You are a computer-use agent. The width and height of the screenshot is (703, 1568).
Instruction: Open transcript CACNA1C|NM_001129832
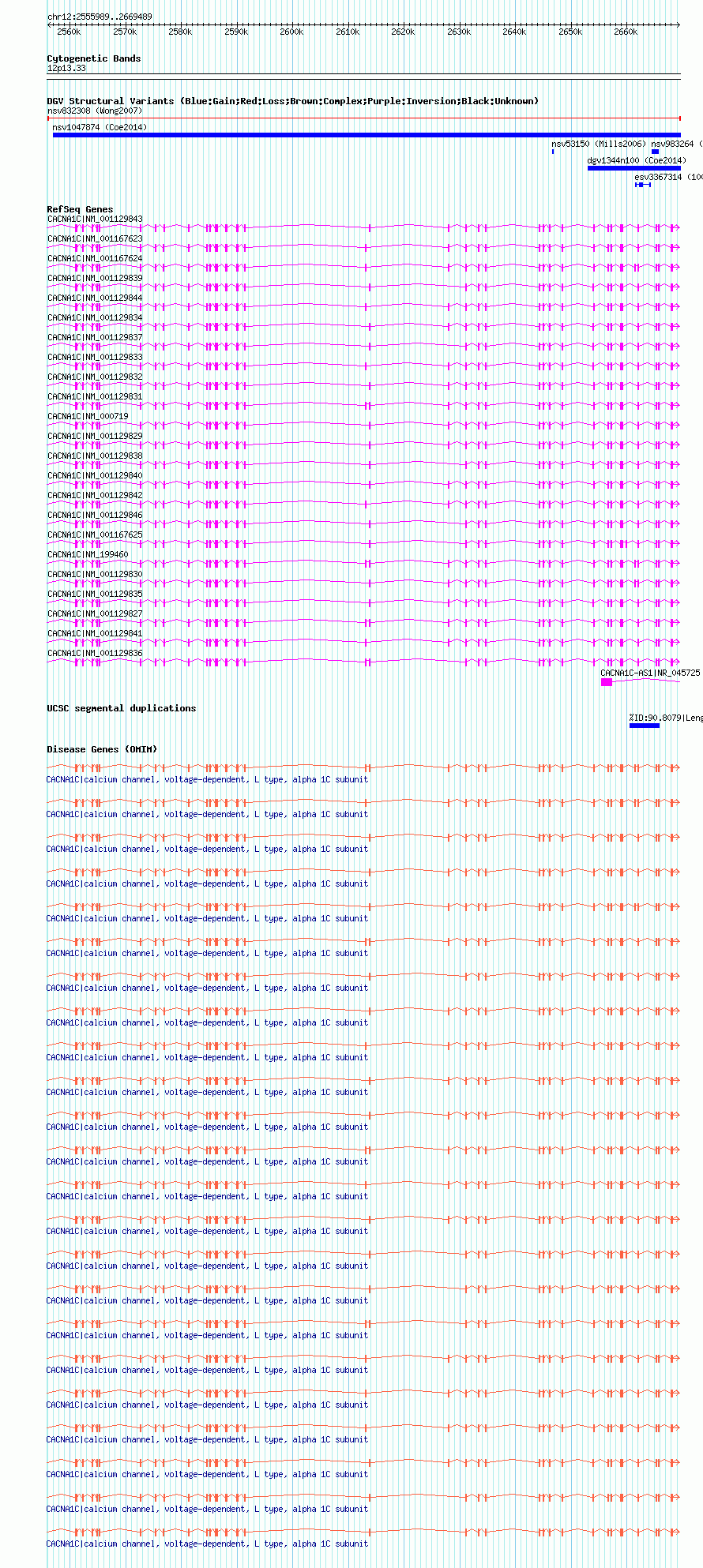pyautogui.click(x=95, y=377)
